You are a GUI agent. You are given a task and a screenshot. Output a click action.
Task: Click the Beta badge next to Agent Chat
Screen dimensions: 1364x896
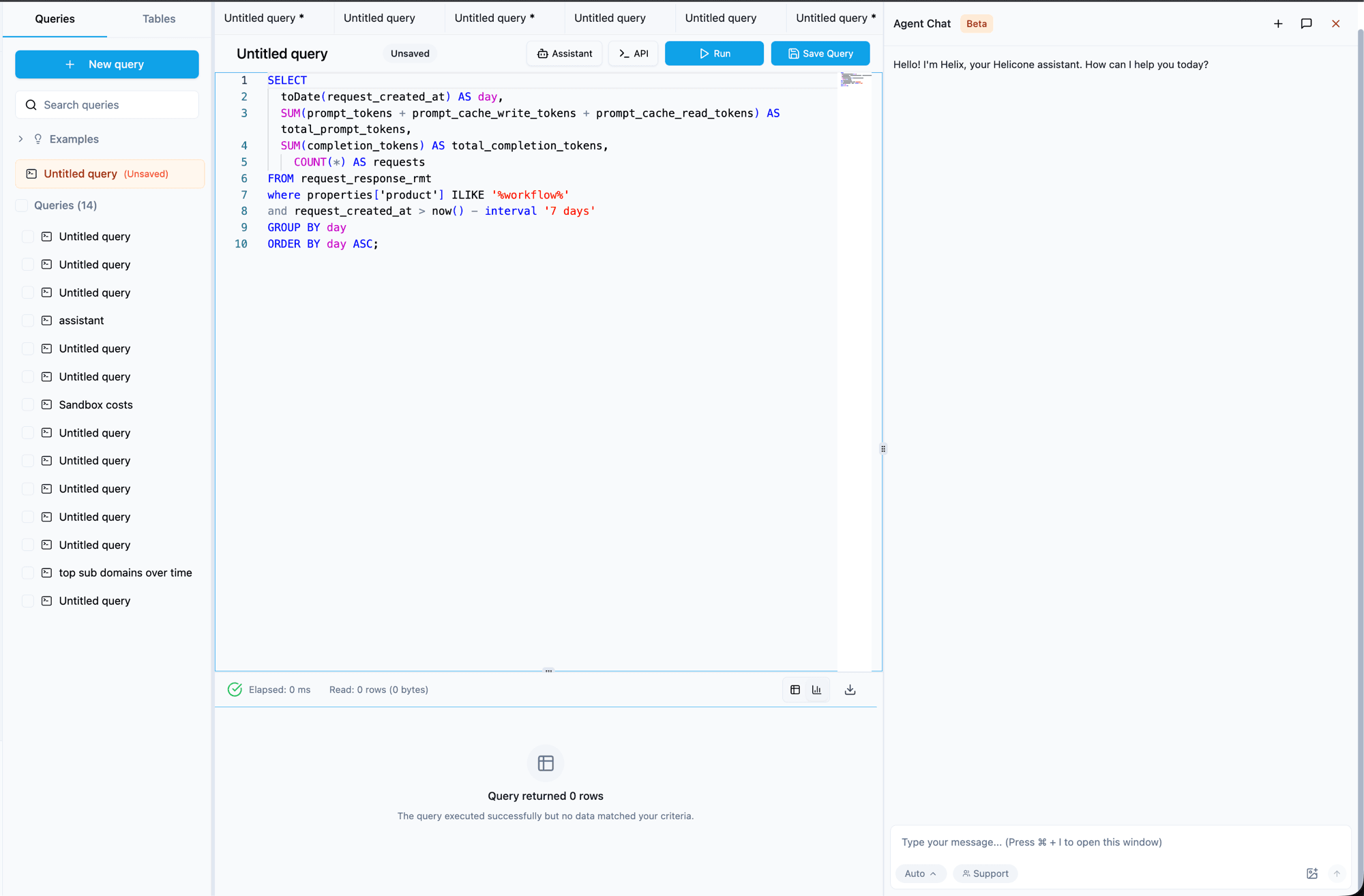[x=977, y=24]
